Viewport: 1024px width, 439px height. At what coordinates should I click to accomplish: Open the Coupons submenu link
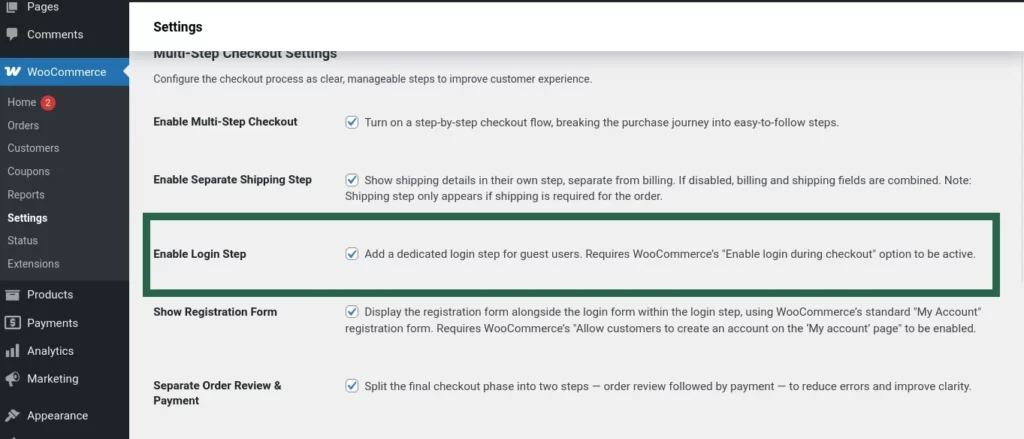28,171
